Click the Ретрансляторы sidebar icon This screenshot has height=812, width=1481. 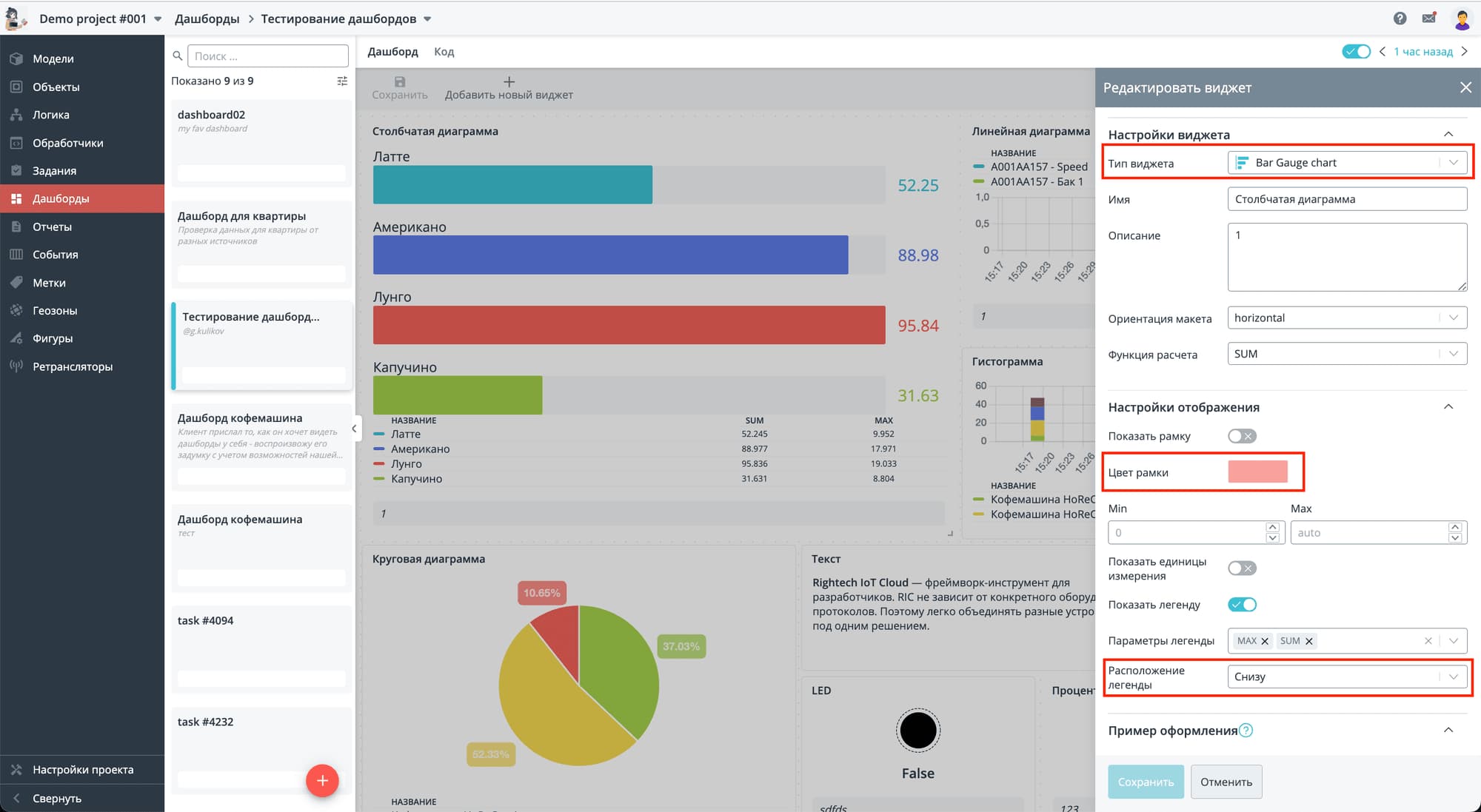(16, 366)
